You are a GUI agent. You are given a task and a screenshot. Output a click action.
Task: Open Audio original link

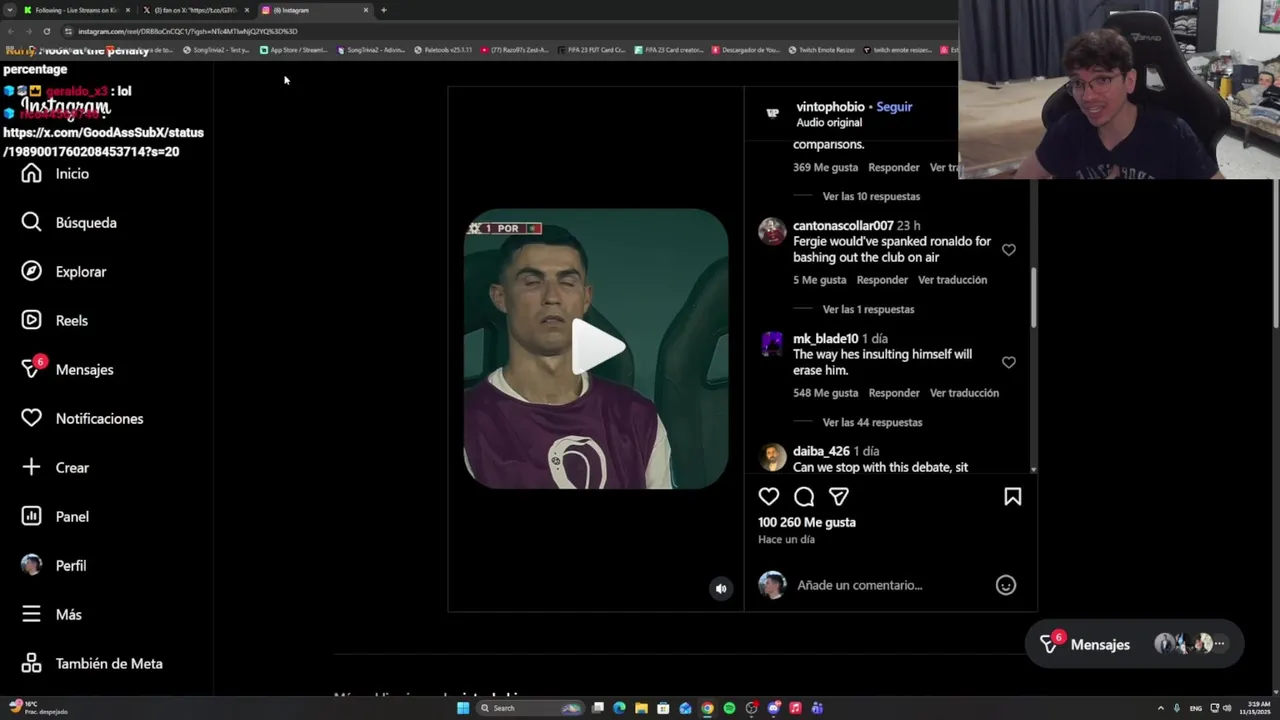829,123
